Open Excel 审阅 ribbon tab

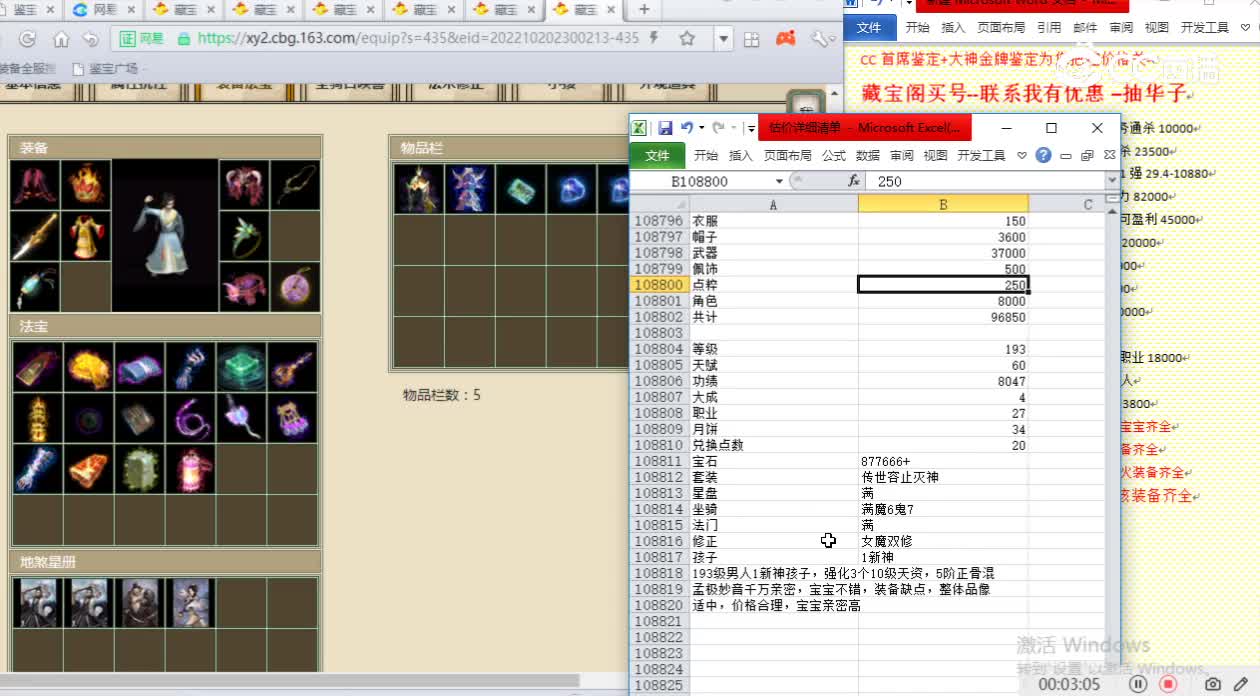click(x=902, y=155)
